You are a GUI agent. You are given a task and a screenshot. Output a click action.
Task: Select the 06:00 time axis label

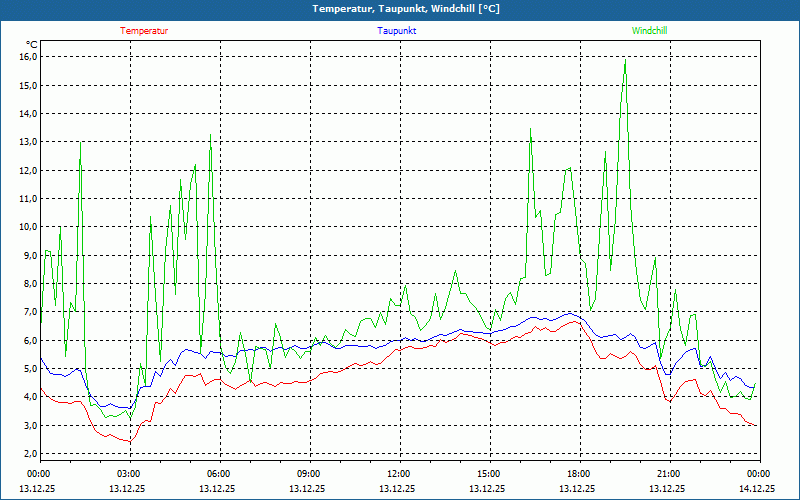point(219,474)
